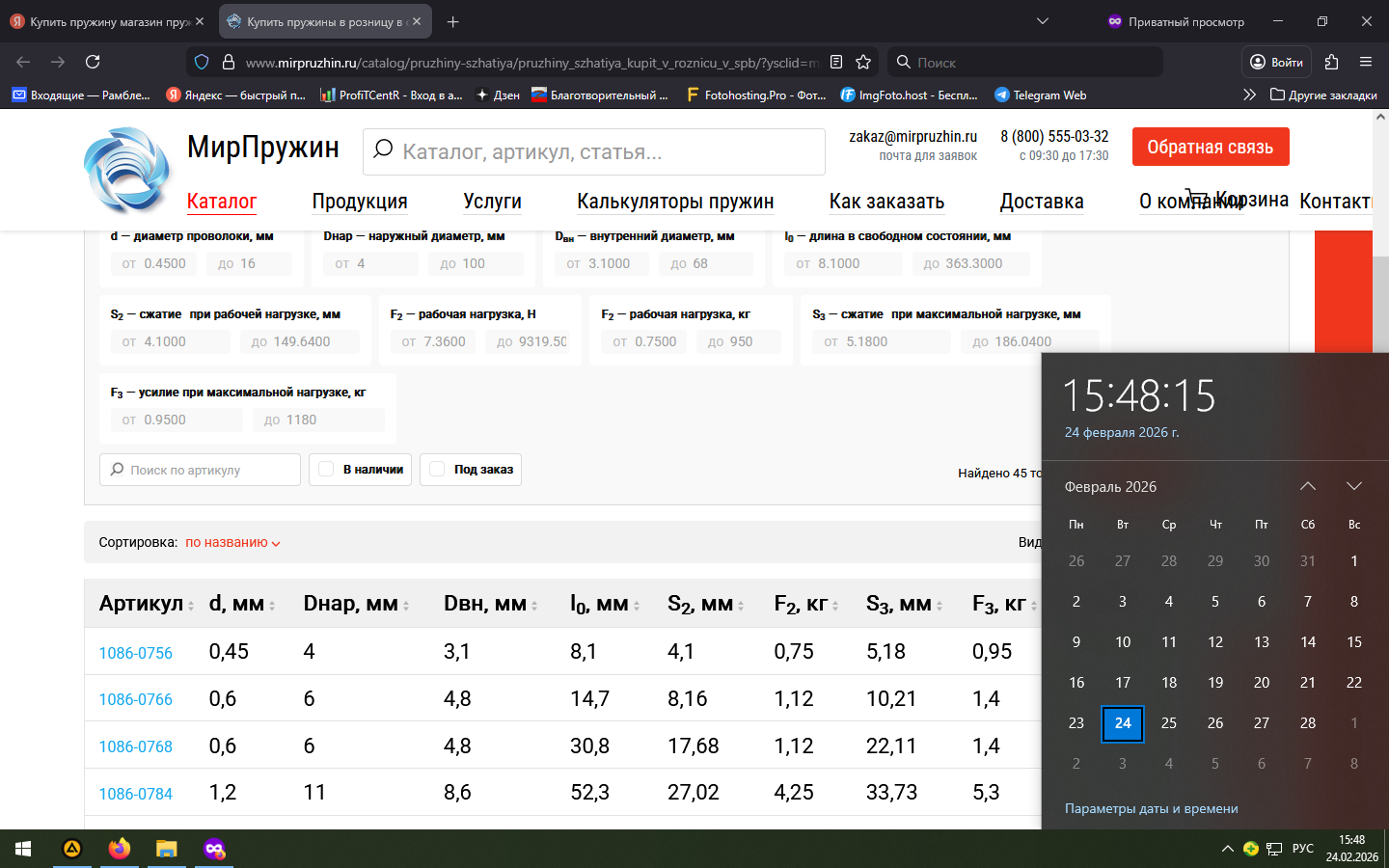This screenshot has height=868, width=1389.
Task: Bookmark this page with the star icon
Action: point(863,62)
